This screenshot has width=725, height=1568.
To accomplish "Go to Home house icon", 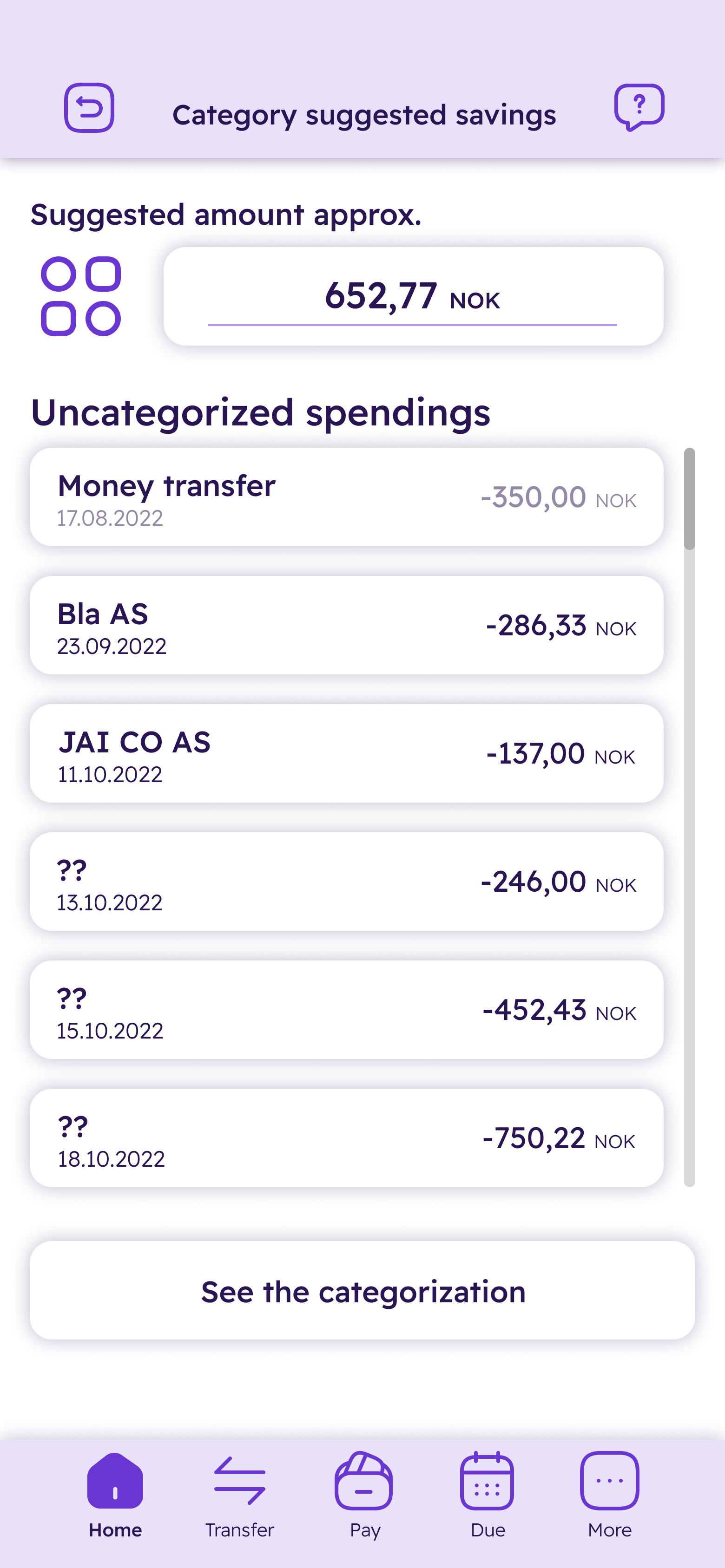I will click(115, 1480).
